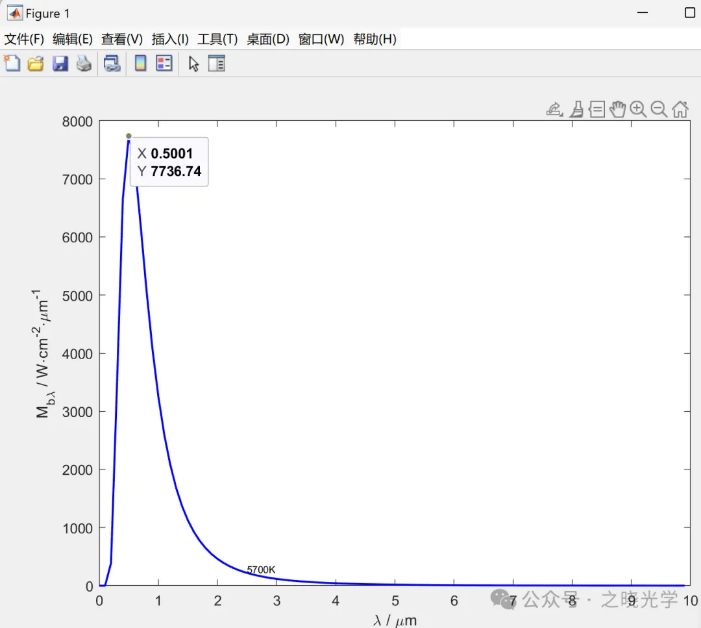The image size is (701, 628).
Task: Open the 帮助(H) menu
Action: click(x=374, y=39)
